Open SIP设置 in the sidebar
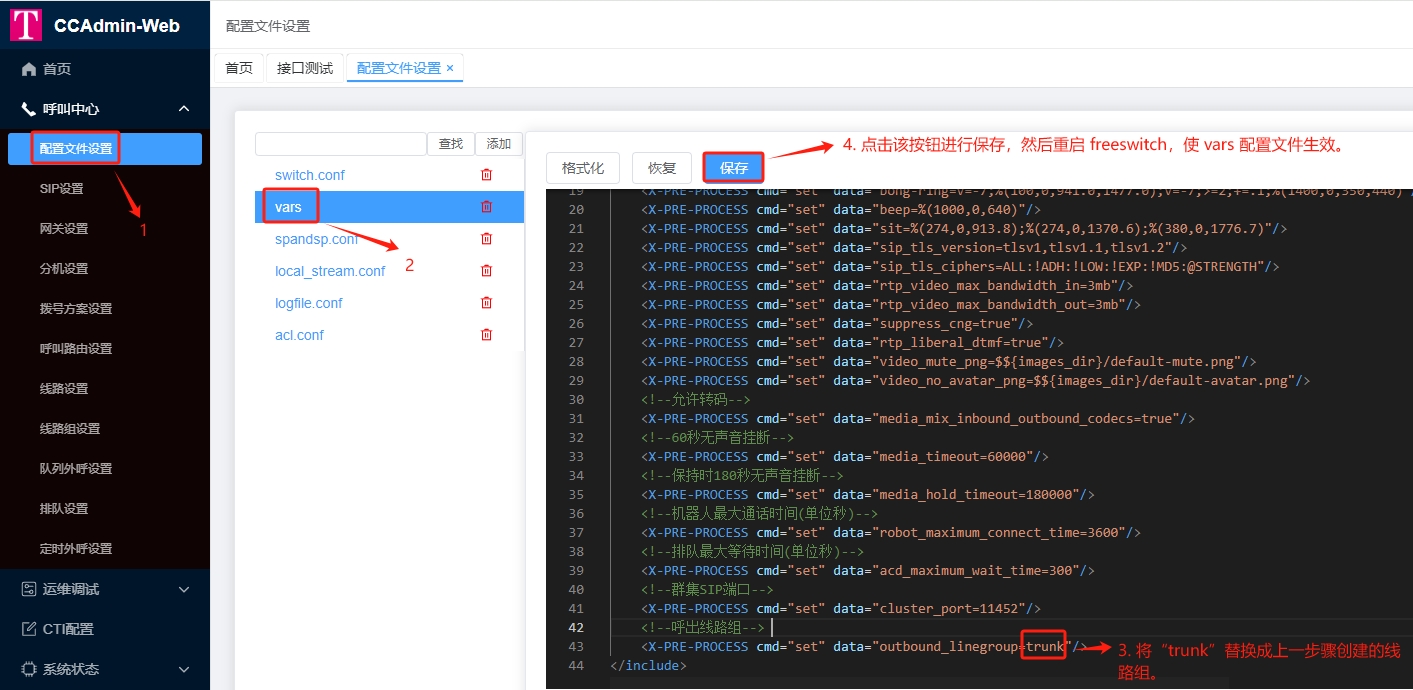The height and width of the screenshot is (690, 1413). pyautogui.click(x=62, y=189)
